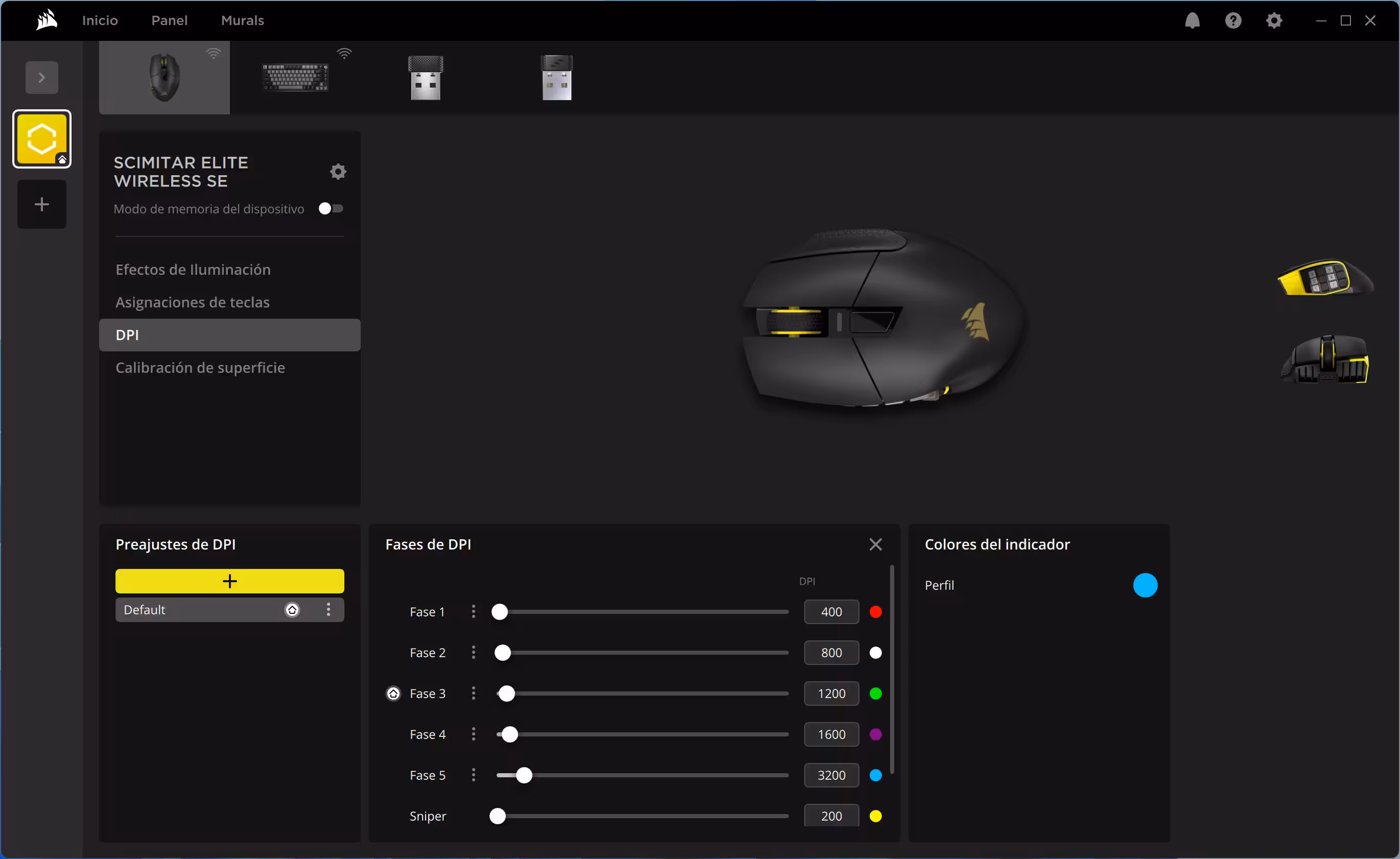Change Fase 2 white indicator color
Image resolution: width=1400 pixels, height=859 pixels.
tap(875, 653)
